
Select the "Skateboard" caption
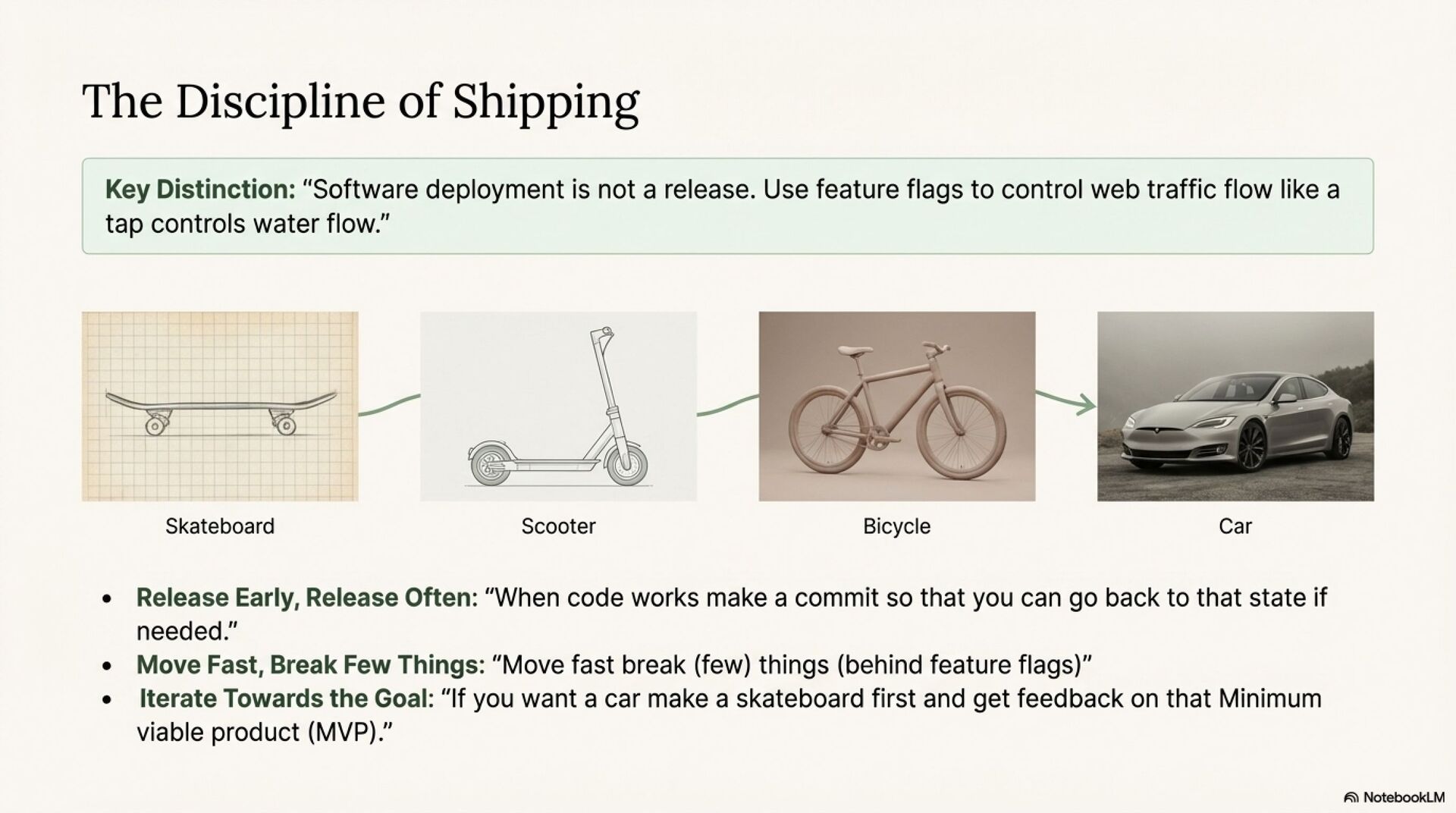coord(220,526)
